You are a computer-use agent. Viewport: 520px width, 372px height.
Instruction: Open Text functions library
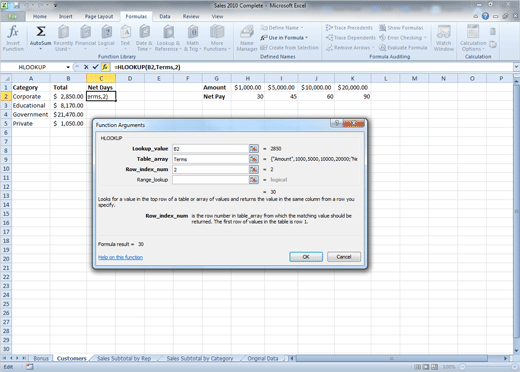point(125,38)
